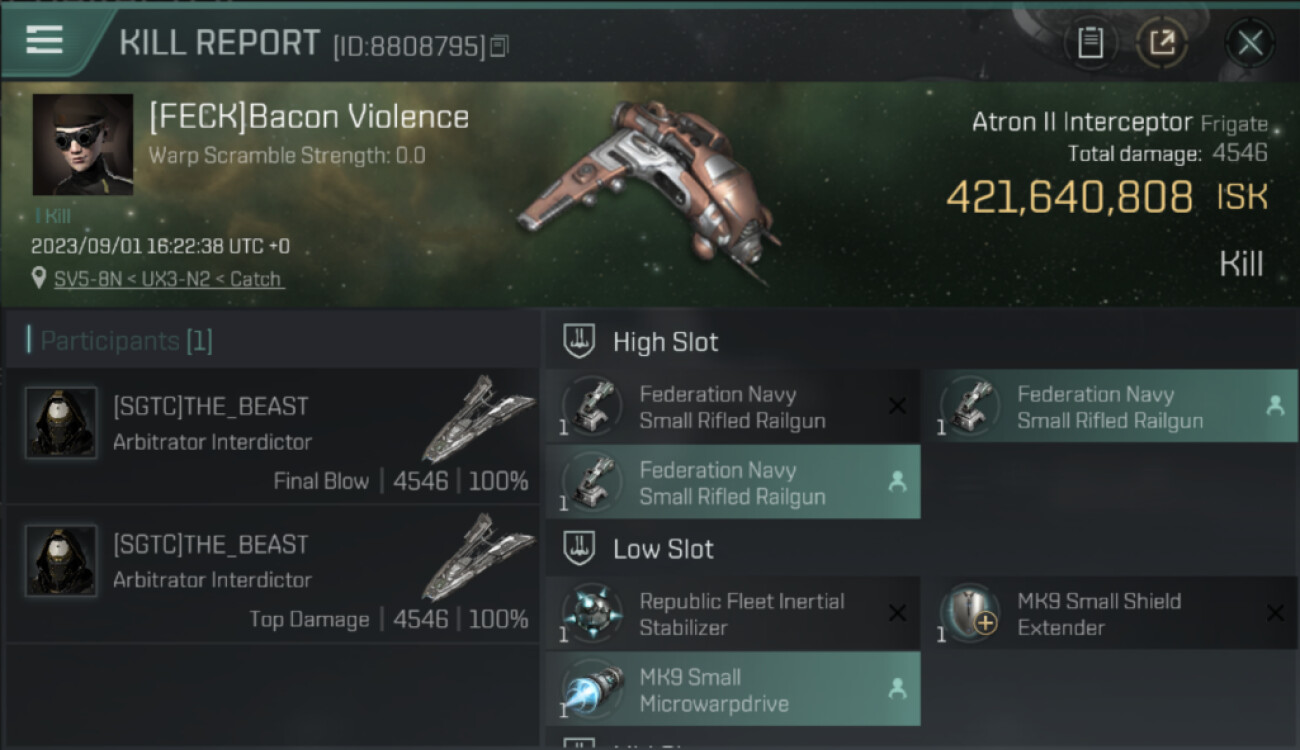Copy kill report ID icon
1300x750 pixels.
click(499, 45)
